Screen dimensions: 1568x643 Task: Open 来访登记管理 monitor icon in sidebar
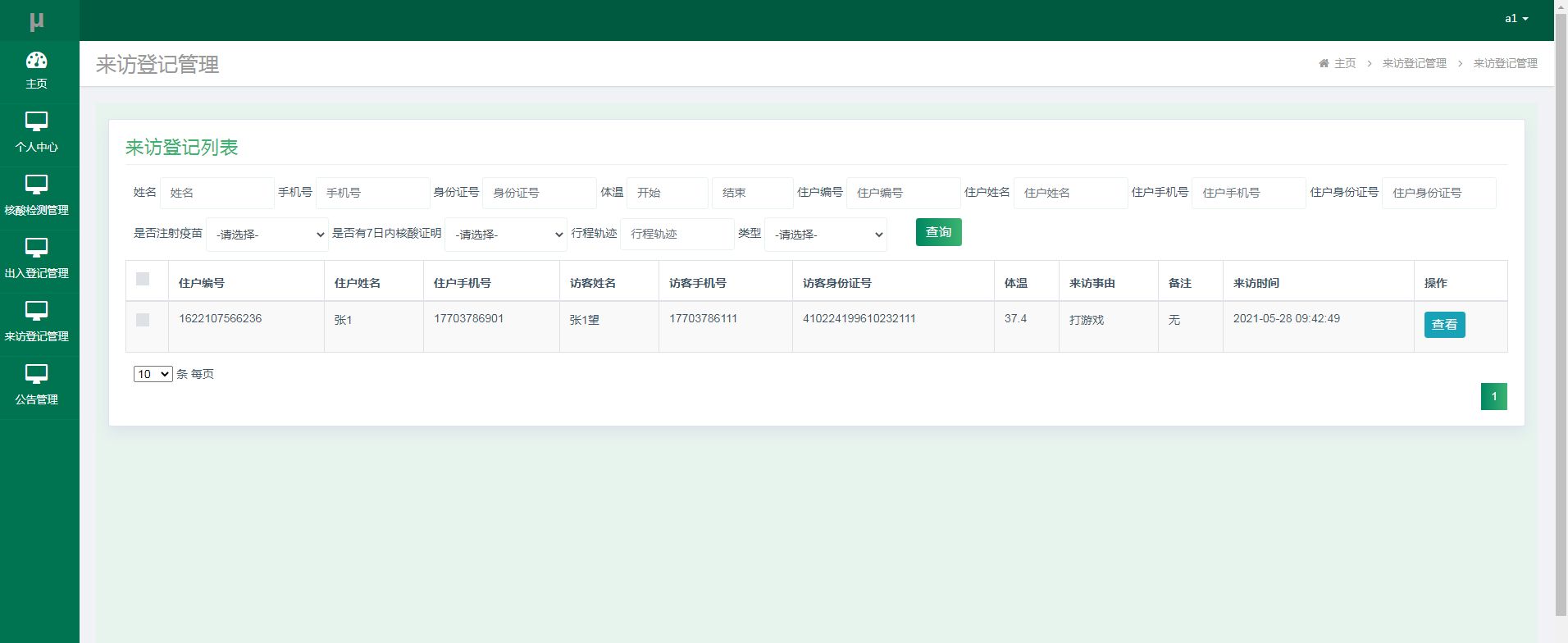coord(36,311)
